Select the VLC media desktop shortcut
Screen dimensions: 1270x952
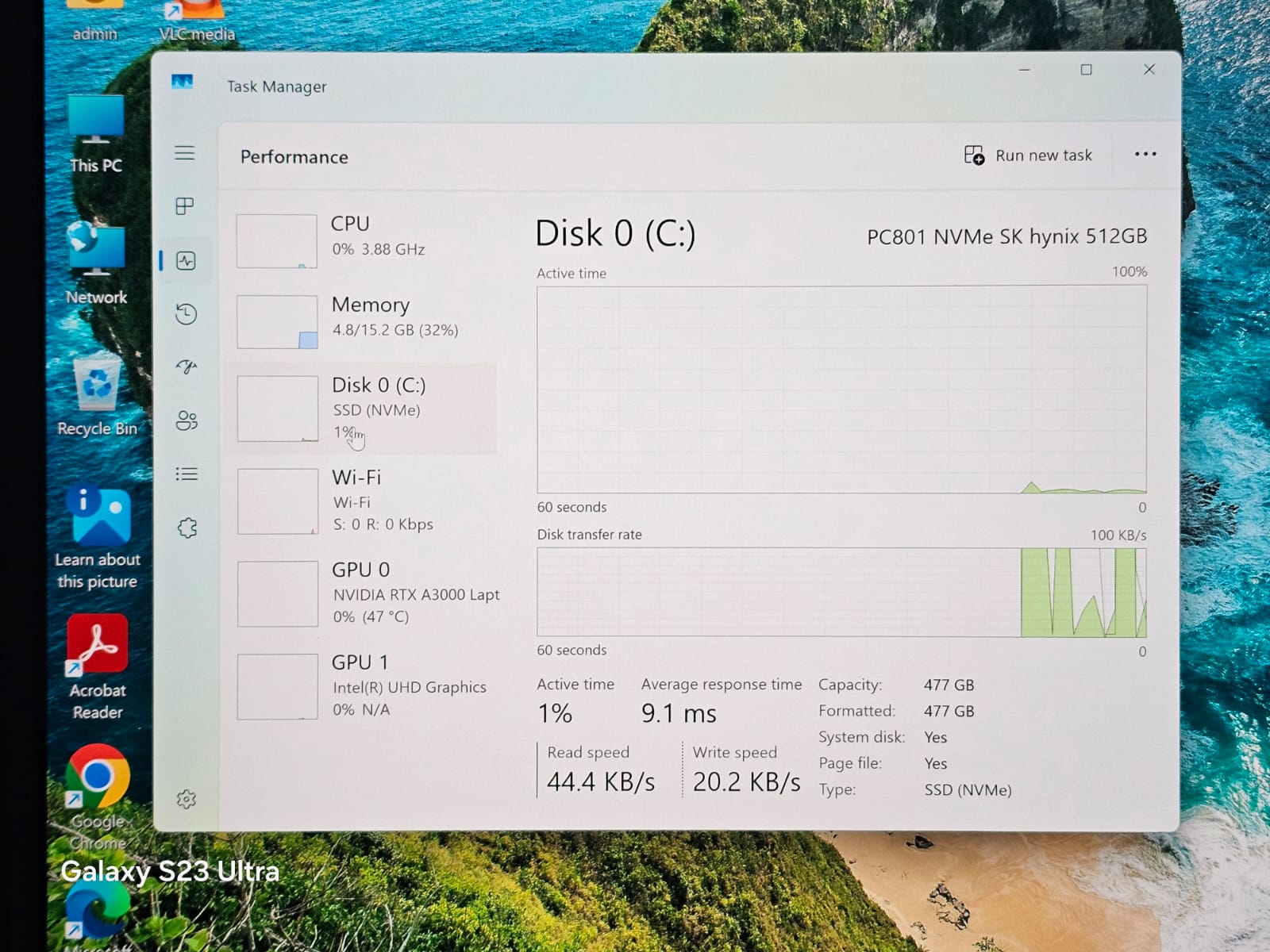click(196, 21)
